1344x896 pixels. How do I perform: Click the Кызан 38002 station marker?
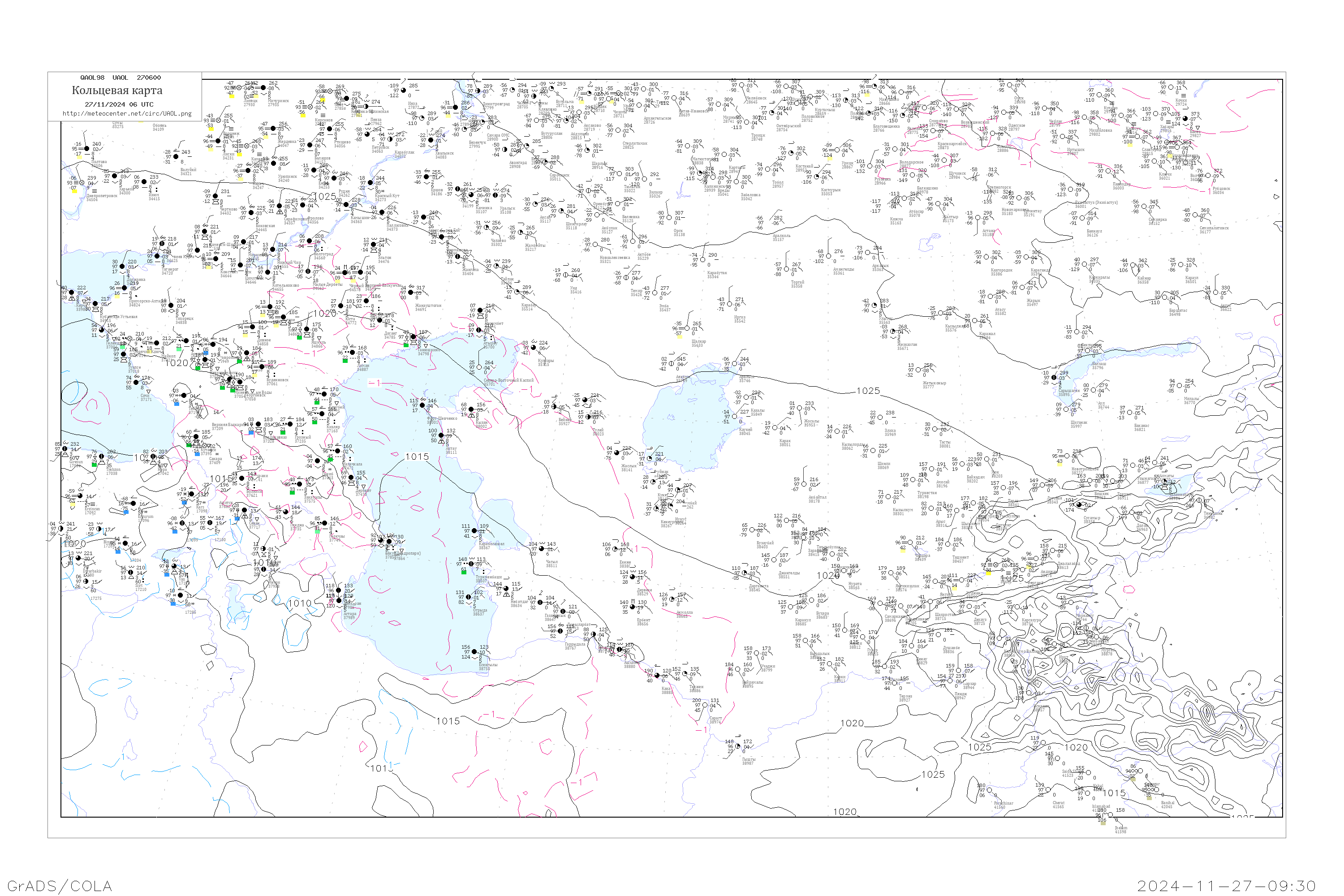point(471,410)
